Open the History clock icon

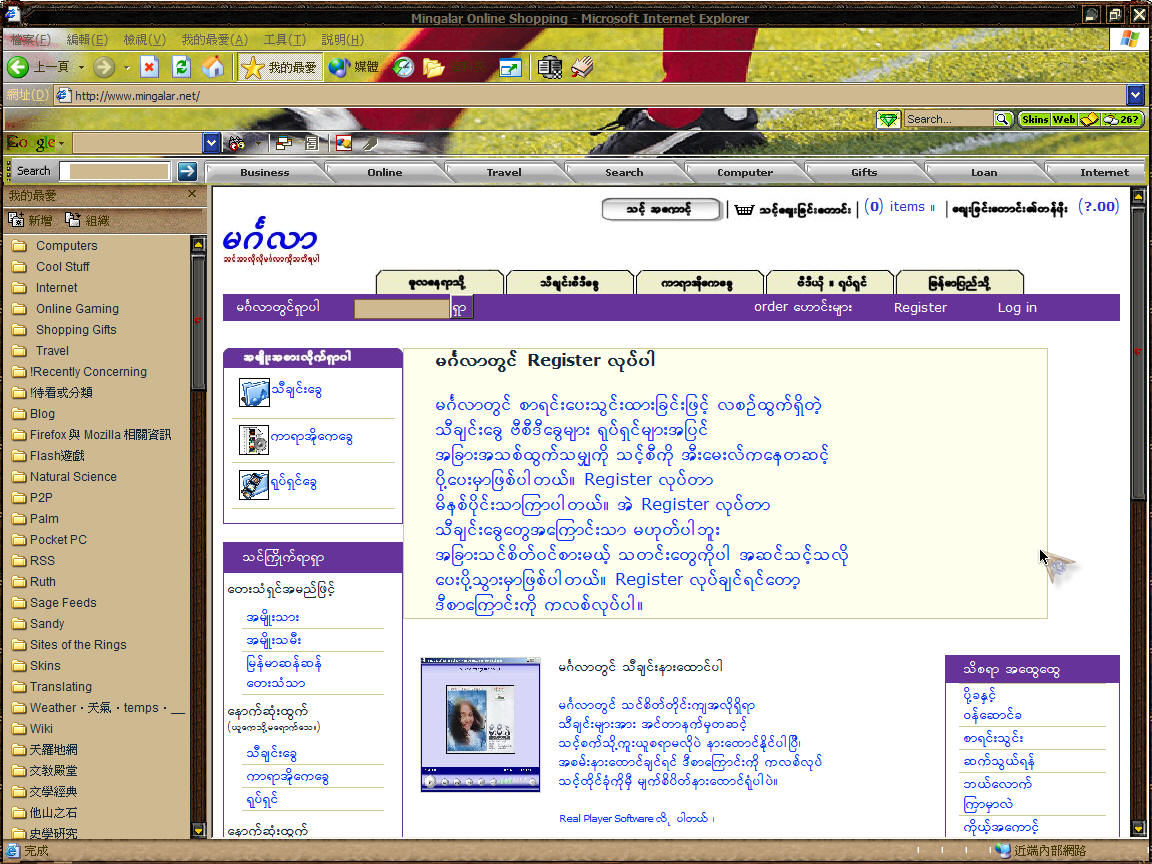click(402, 67)
